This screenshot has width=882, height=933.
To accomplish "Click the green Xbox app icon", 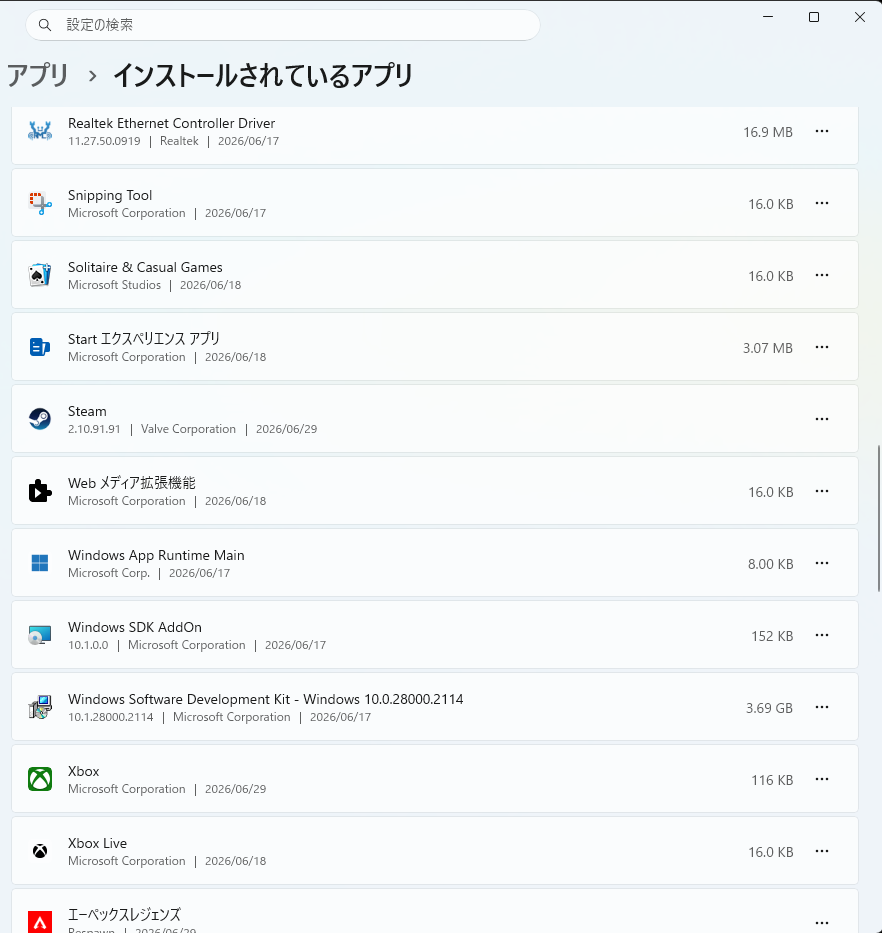I will pos(40,779).
